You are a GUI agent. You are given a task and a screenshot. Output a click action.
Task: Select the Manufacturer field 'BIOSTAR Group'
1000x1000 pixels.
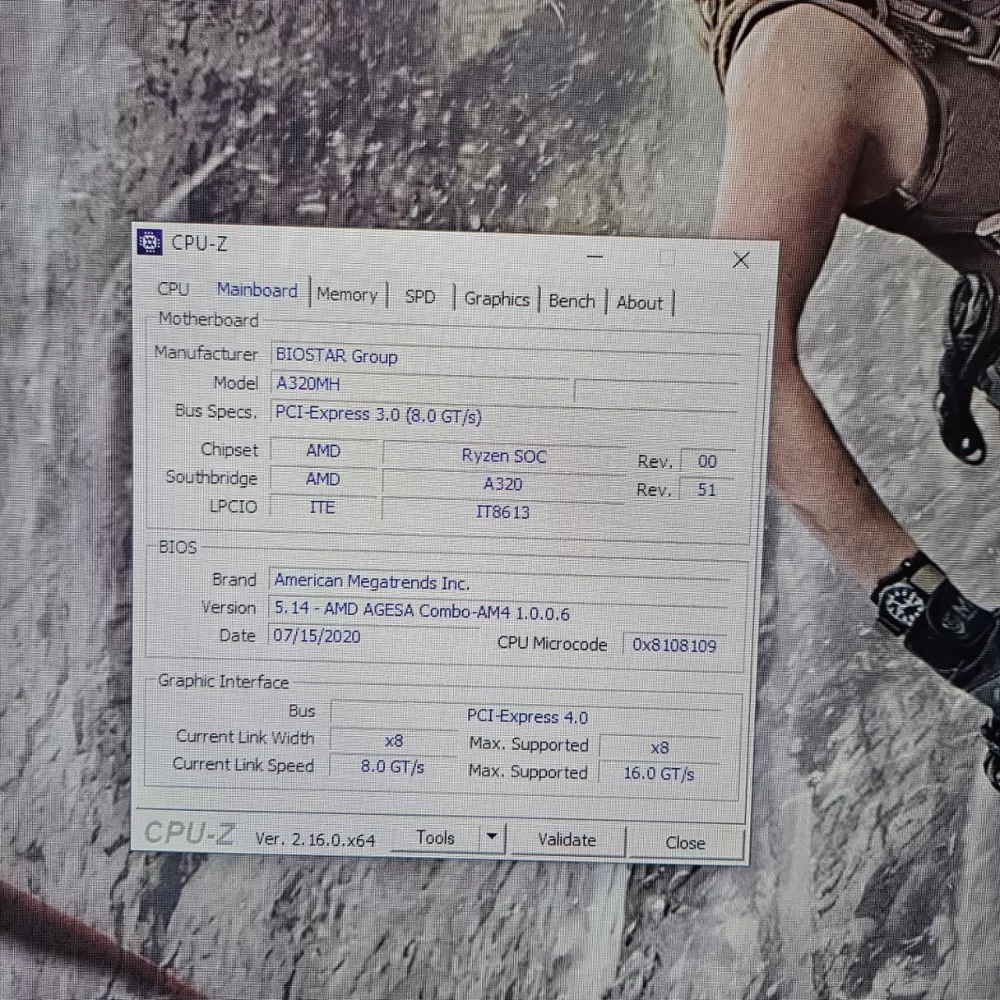tap(506, 358)
